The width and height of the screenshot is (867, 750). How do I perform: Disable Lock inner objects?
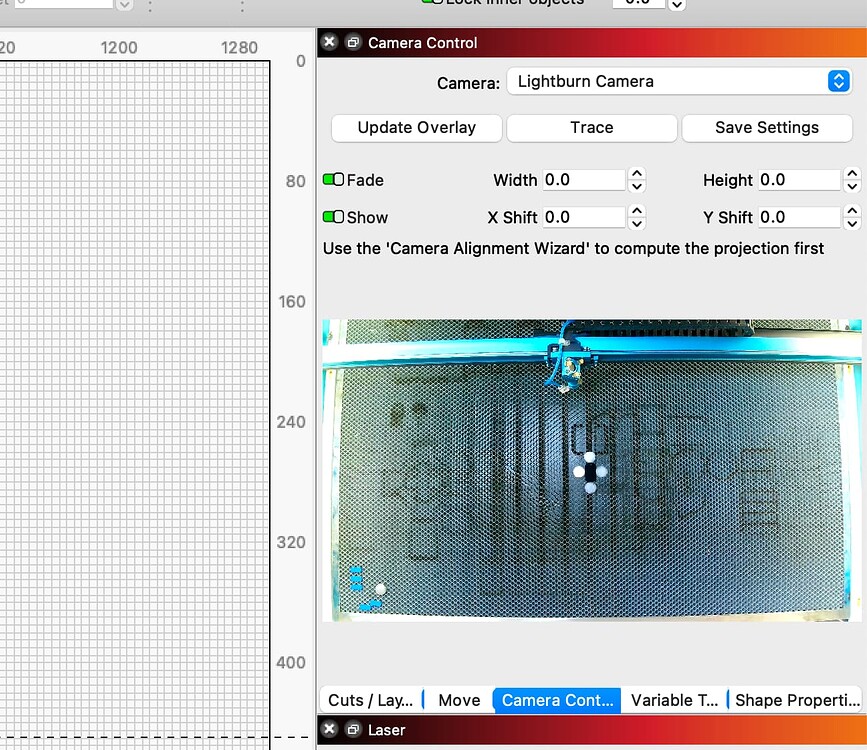(x=434, y=2)
